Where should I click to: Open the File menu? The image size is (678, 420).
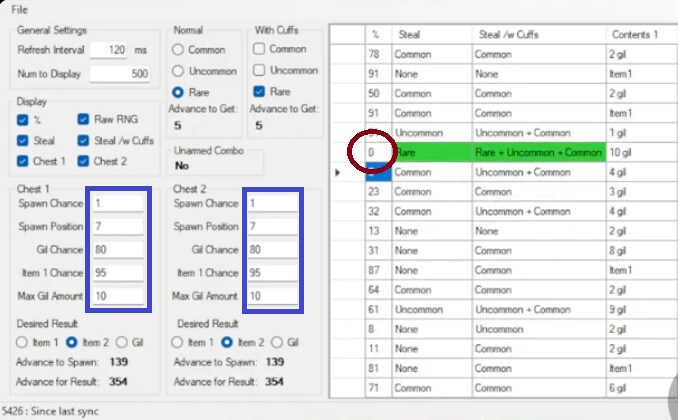click(x=19, y=9)
